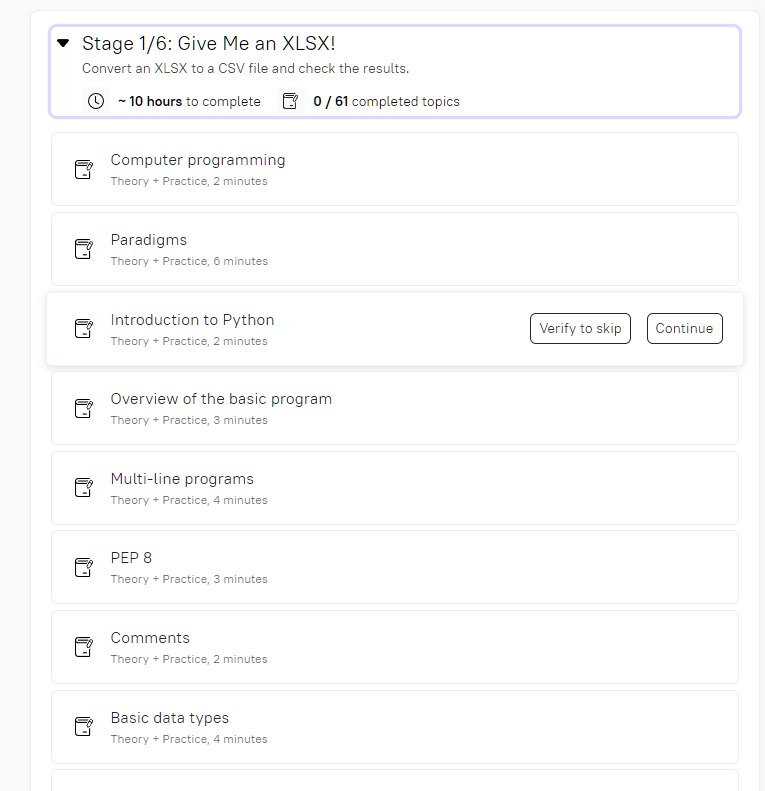Click the Verify to skip button
765x791 pixels.
[x=580, y=328]
